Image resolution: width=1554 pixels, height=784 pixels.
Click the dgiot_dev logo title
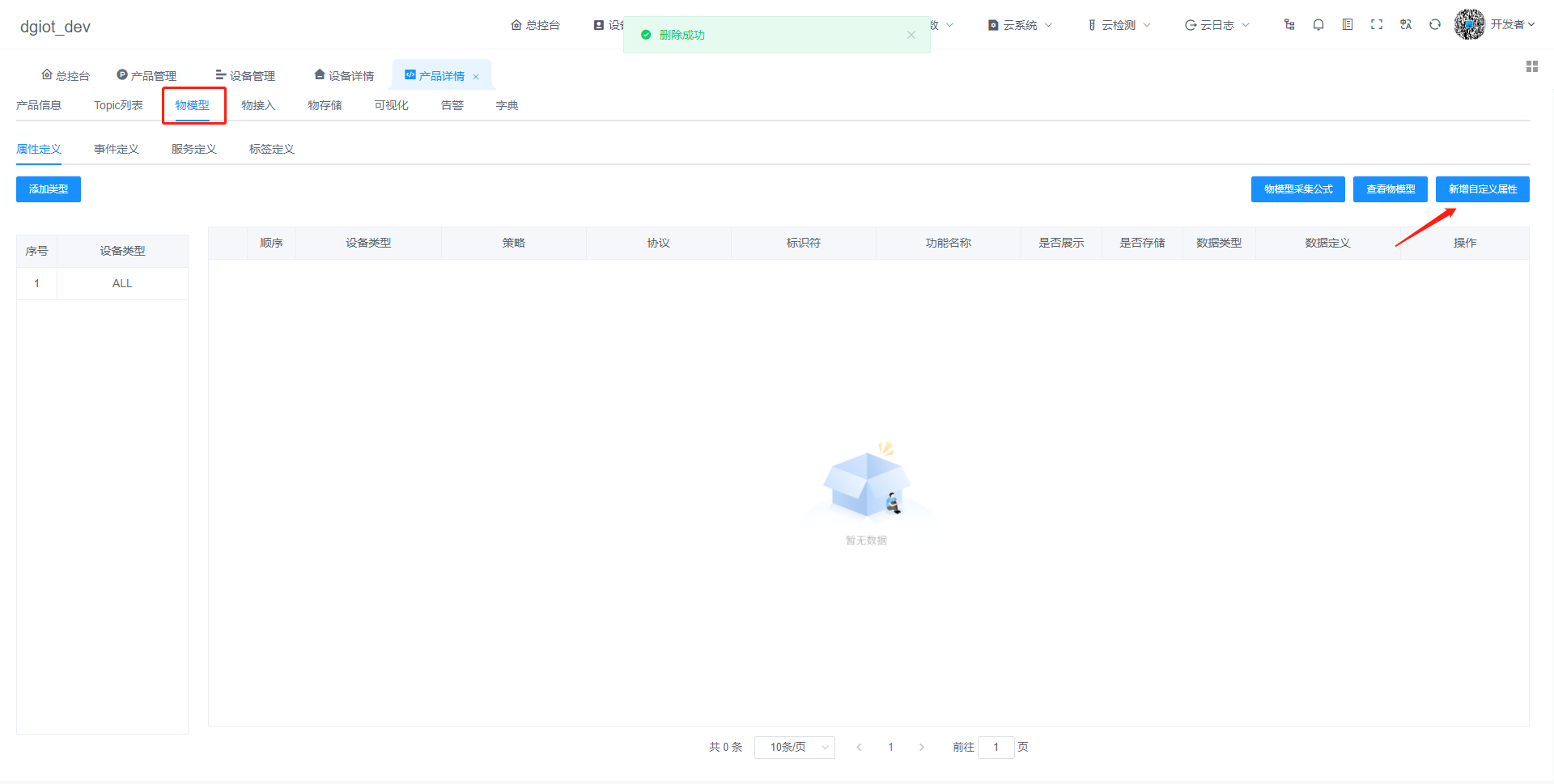55,27
